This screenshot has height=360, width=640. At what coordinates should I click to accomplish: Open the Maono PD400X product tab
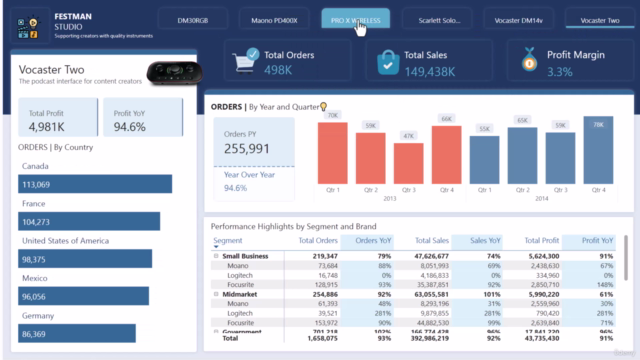pyautogui.click(x=274, y=20)
